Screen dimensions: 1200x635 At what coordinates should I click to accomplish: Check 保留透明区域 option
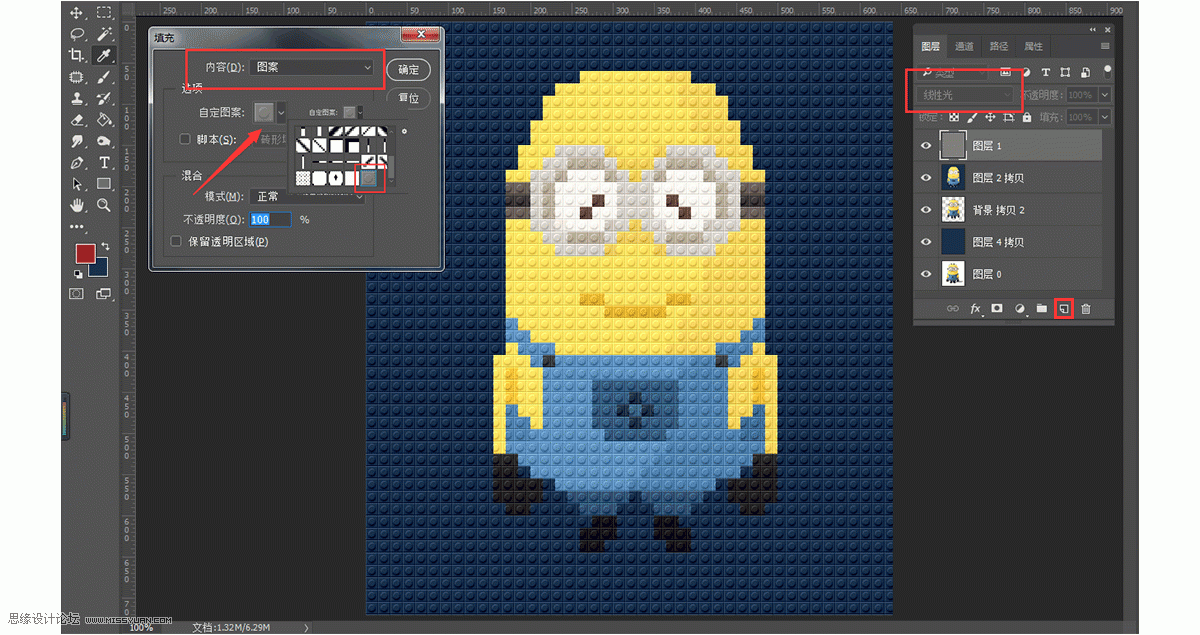click(x=177, y=241)
